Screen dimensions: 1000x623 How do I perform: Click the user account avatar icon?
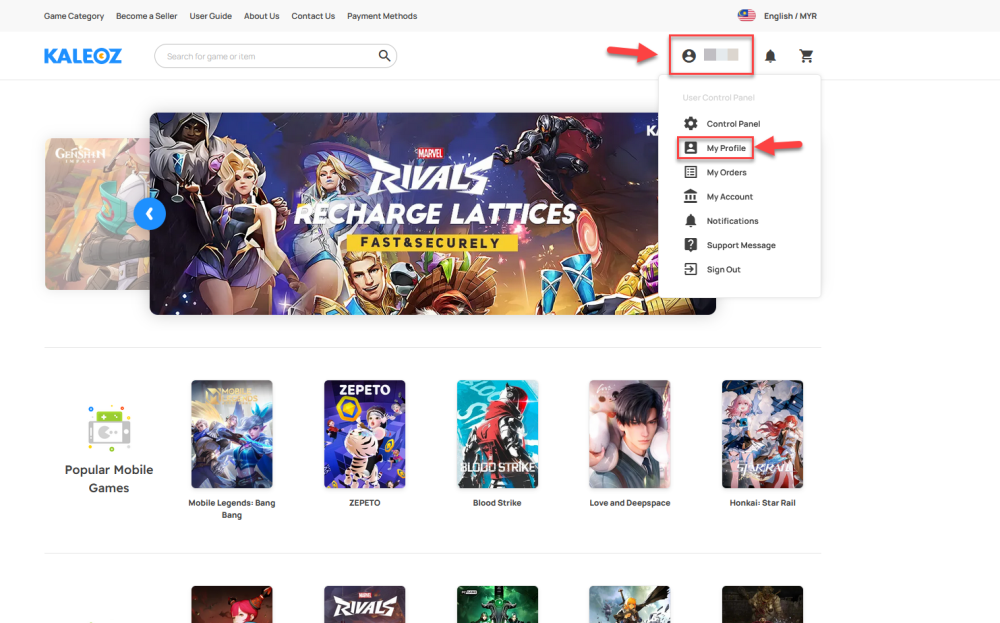(689, 56)
